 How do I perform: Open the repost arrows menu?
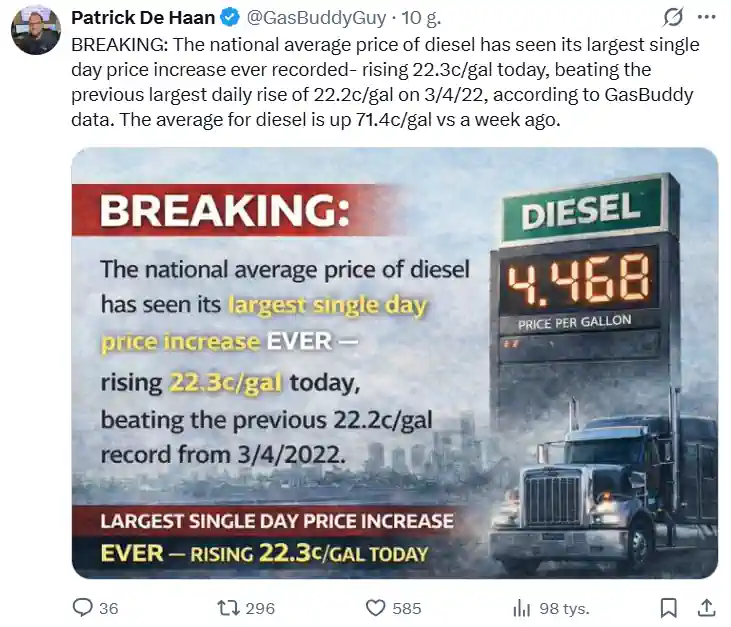227,607
